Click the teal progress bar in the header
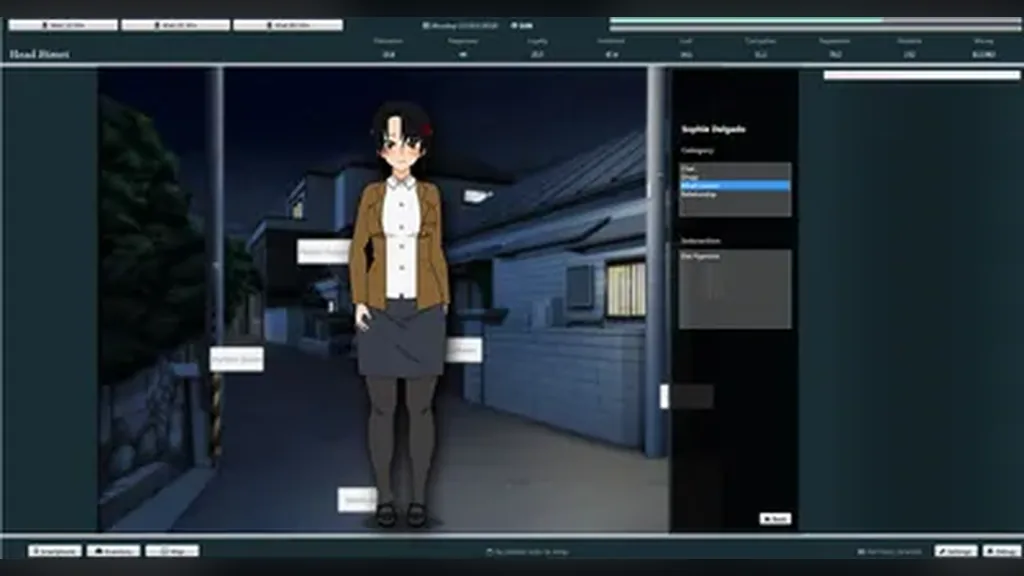Screen dimensions: 1024x576 pos(815,21)
